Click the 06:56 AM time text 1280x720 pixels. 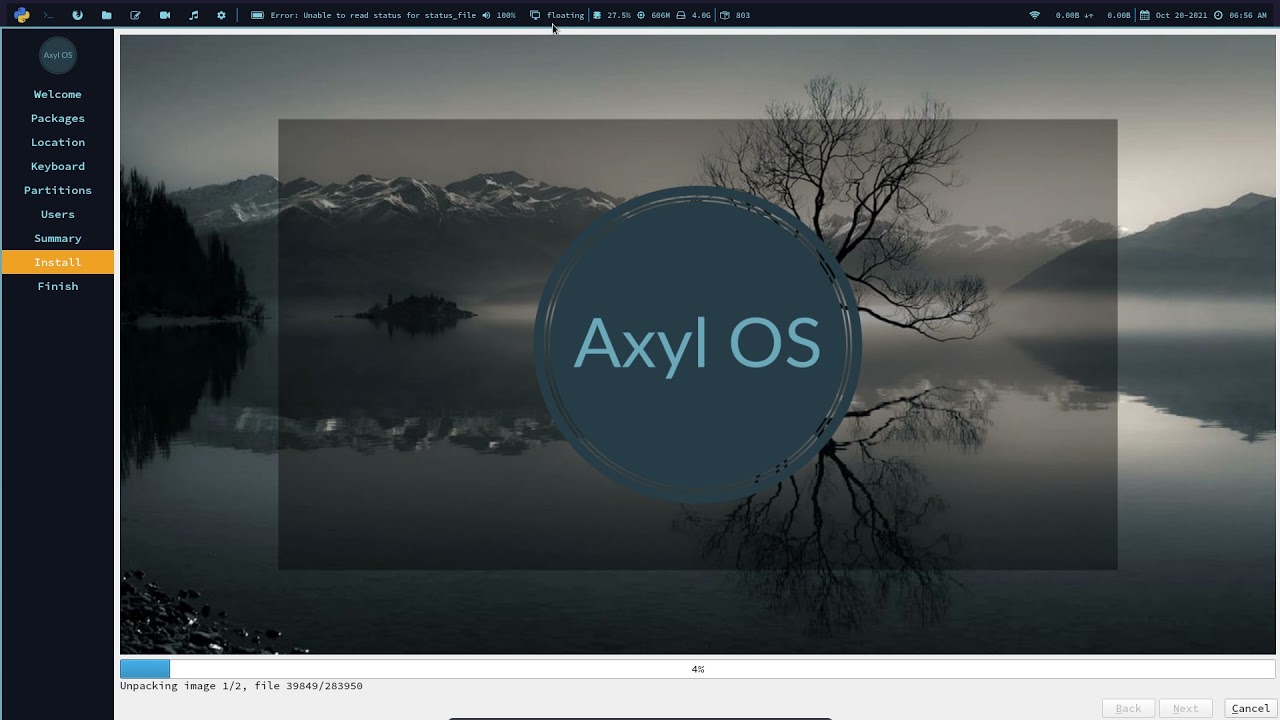pyautogui.click(x=1248, y=15)
